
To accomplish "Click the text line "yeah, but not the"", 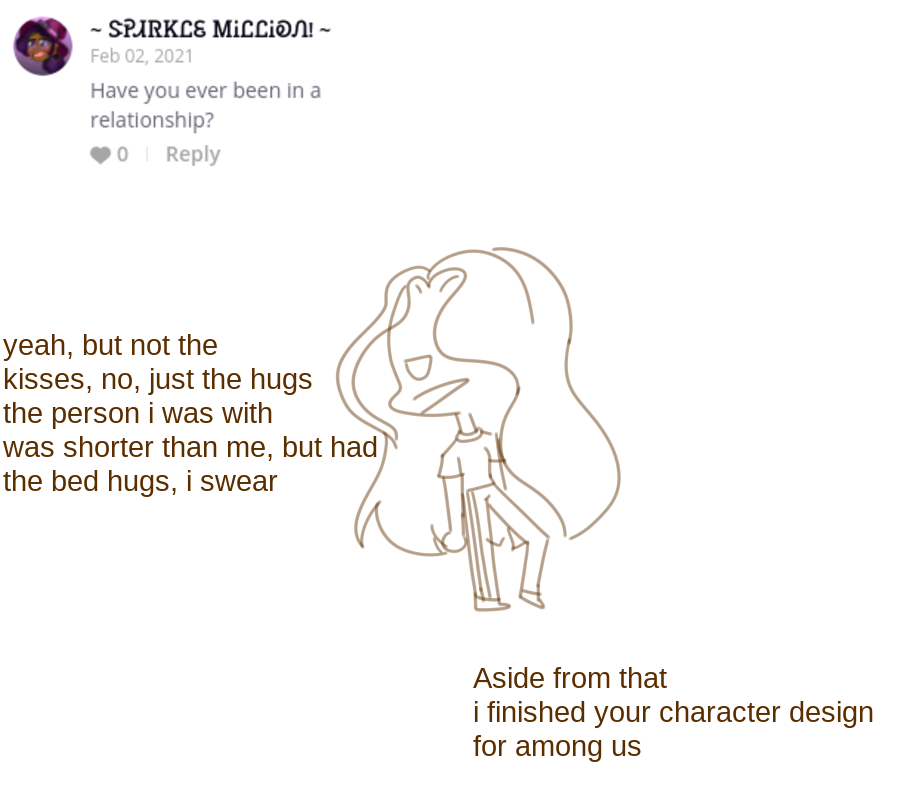I will 110,346.
